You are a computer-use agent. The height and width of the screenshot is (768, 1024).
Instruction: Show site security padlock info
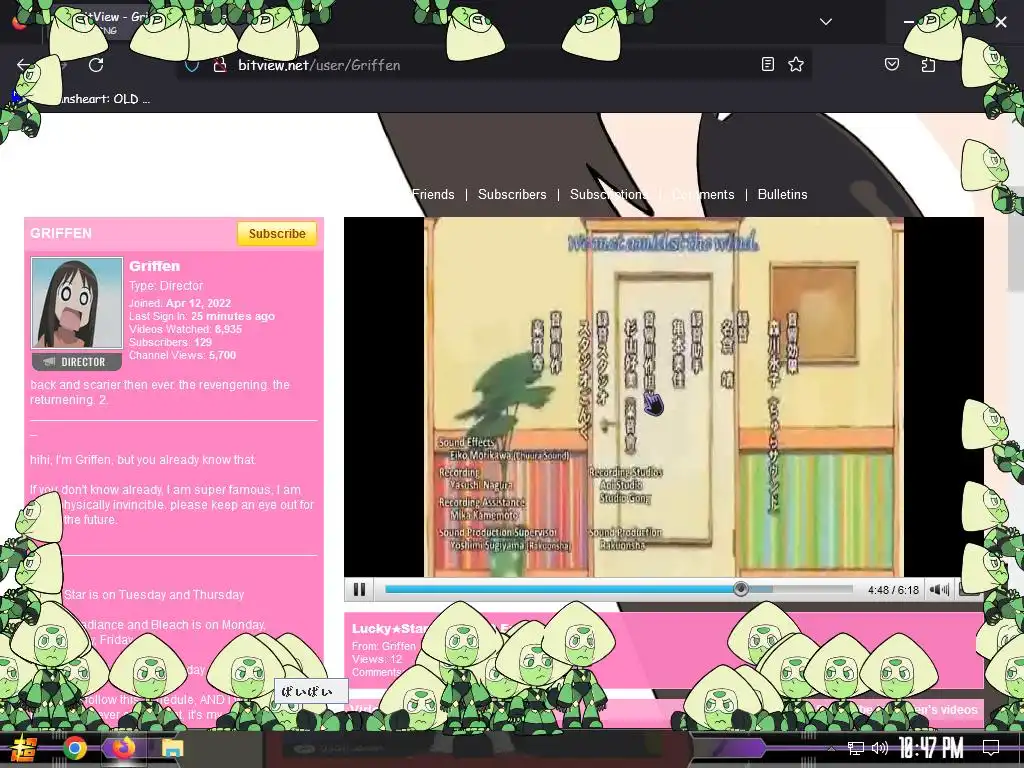[x=219, y=65]
